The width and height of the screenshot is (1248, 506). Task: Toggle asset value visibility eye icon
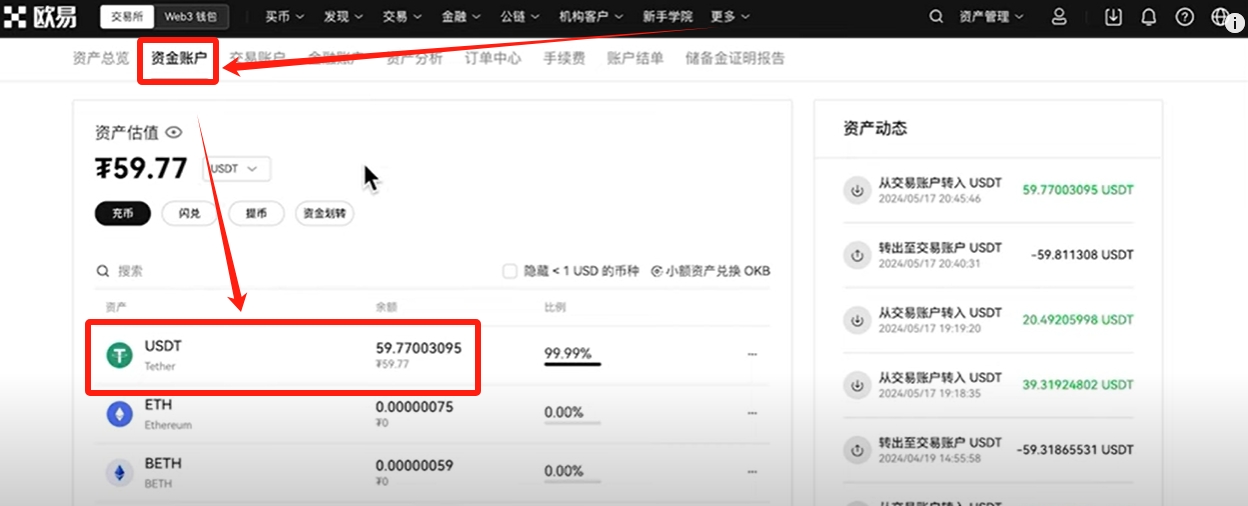pos(174,132)
